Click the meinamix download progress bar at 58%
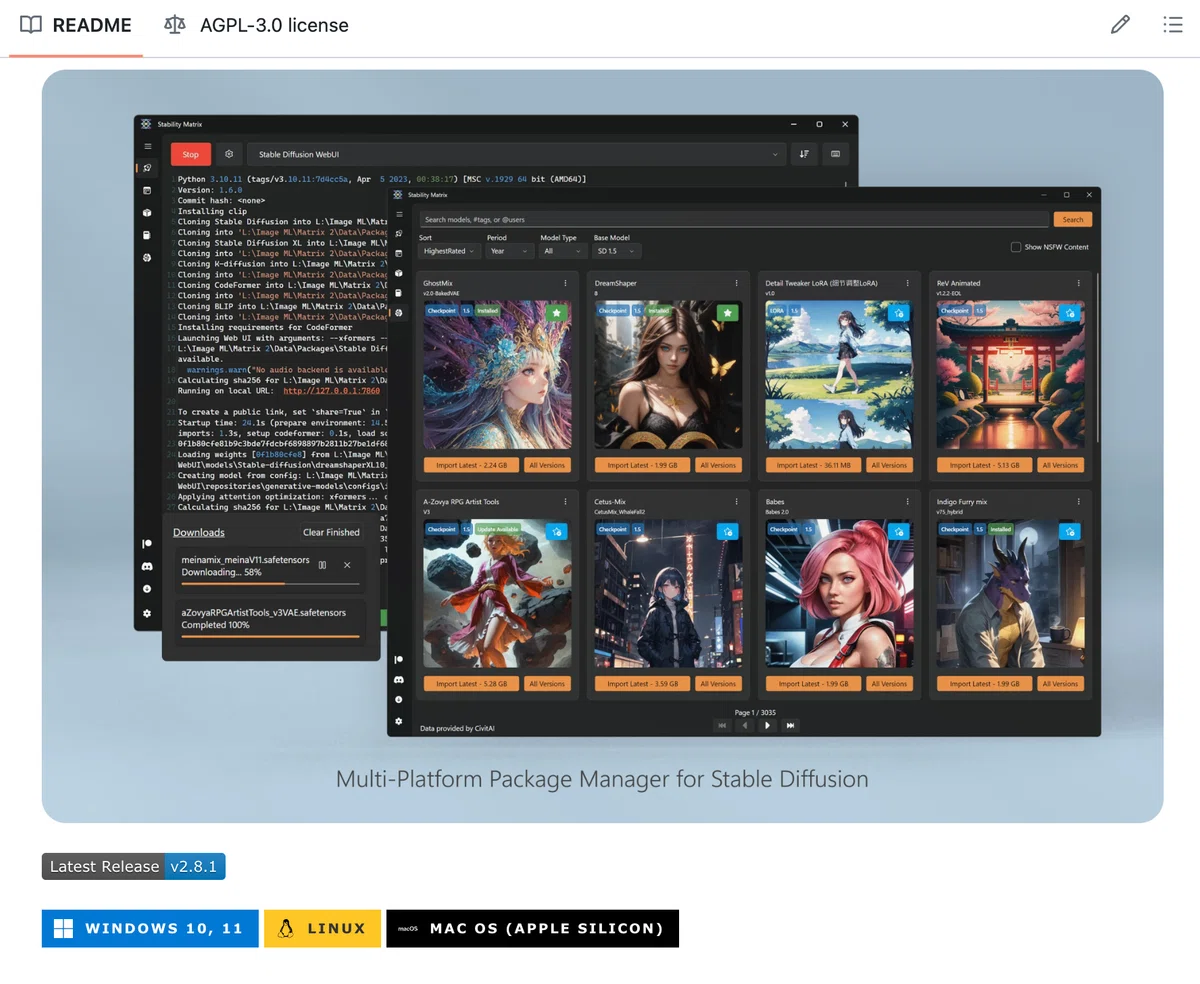This screenshot has width=1200, height=984. [x=270, y=583]
